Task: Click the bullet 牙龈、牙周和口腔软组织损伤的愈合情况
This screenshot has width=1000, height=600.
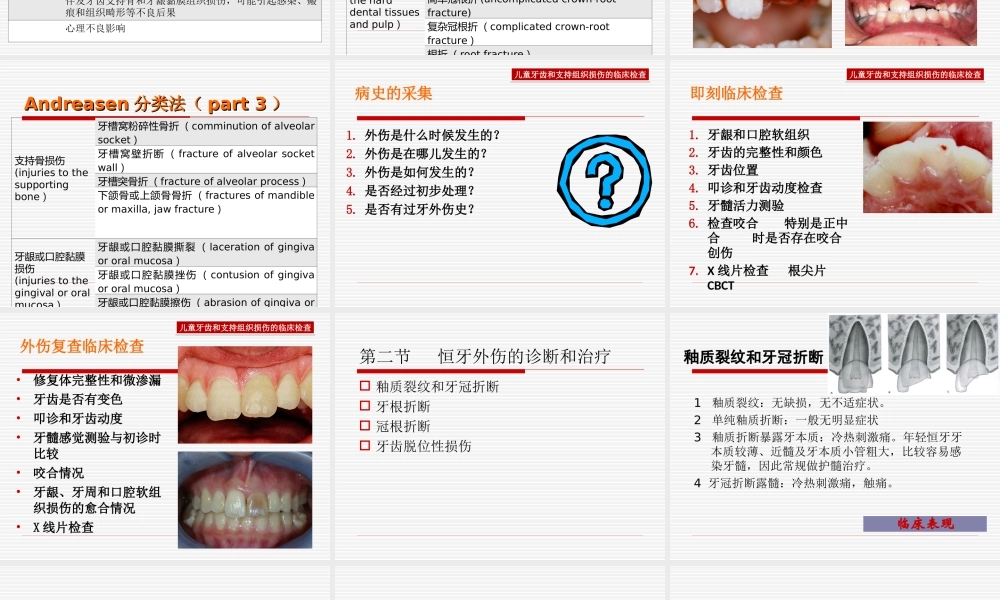Action: 97,500
